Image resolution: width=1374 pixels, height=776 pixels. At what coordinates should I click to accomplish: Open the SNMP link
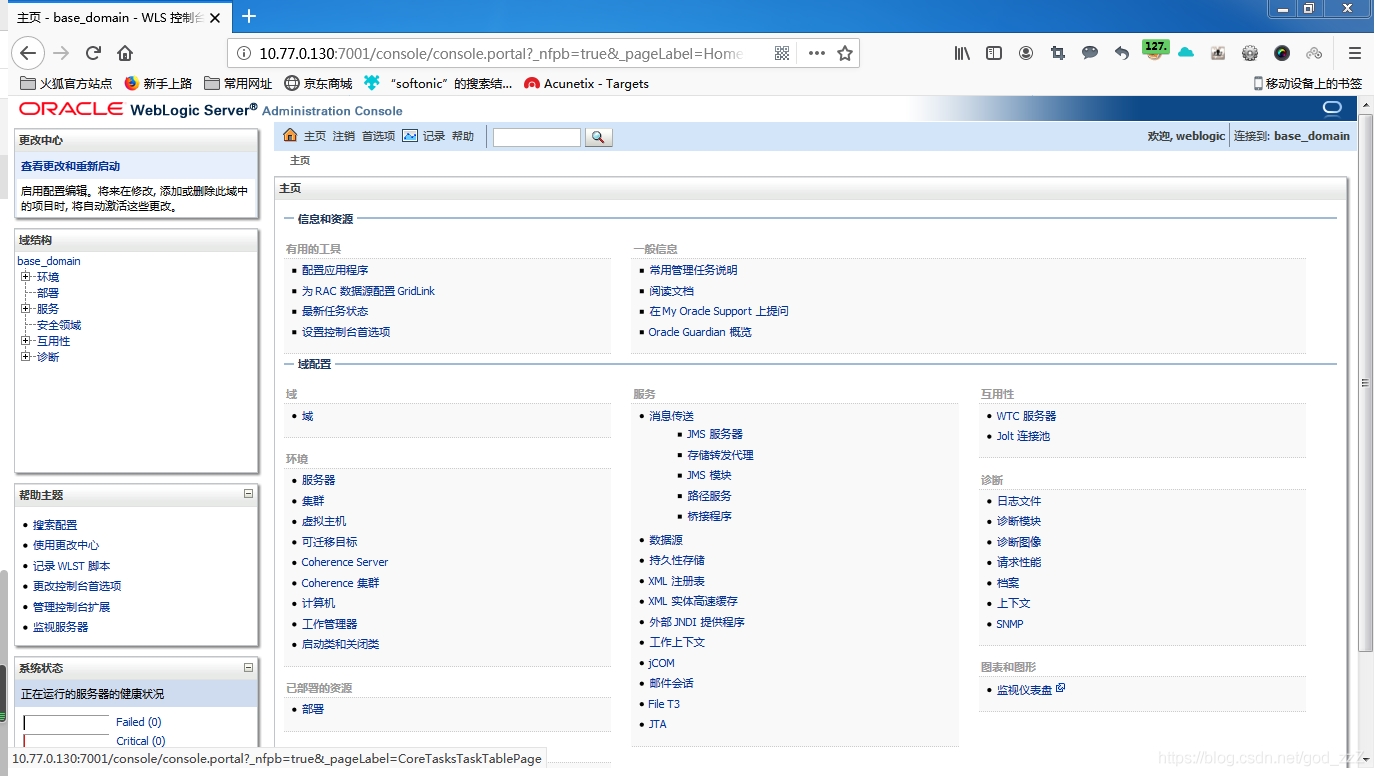point(1010,624)
